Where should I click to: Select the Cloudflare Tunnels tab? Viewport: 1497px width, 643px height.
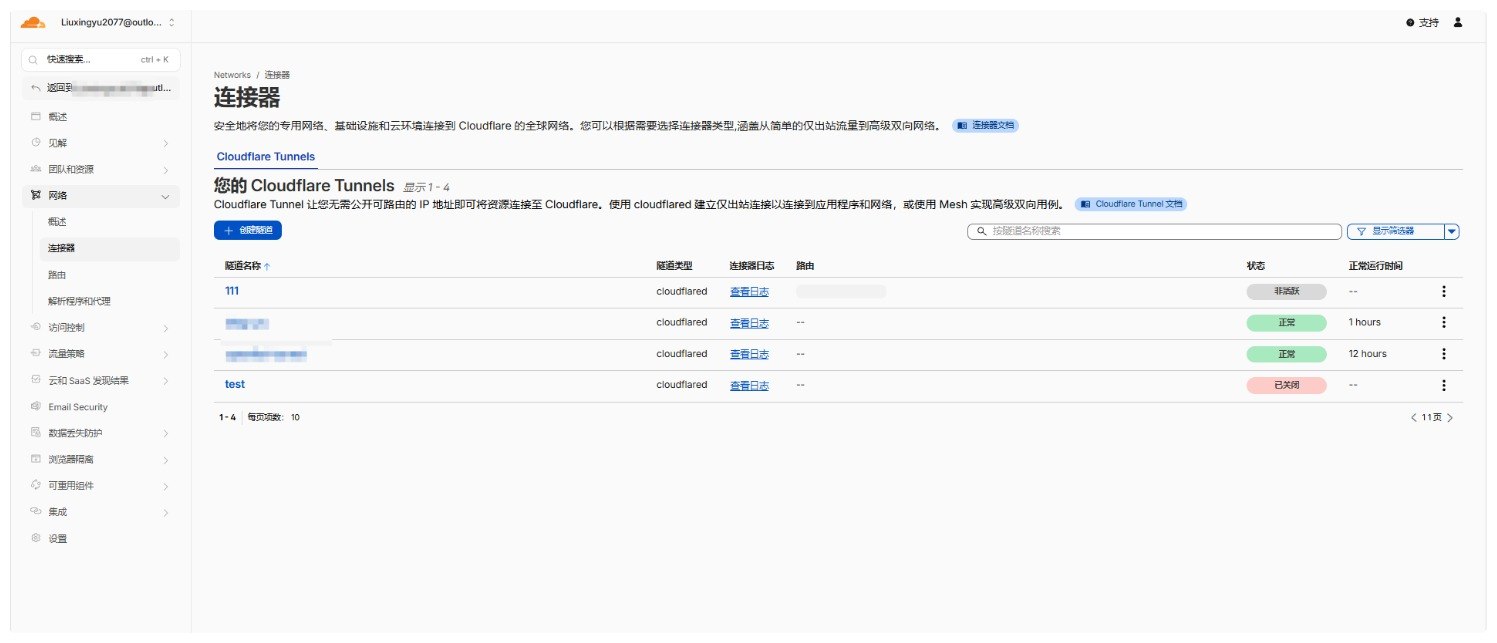click(265, 157)
